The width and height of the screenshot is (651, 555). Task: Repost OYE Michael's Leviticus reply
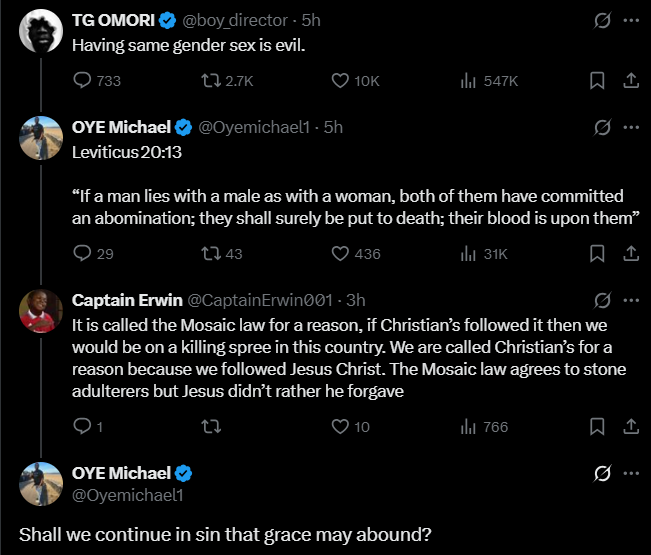212,254
